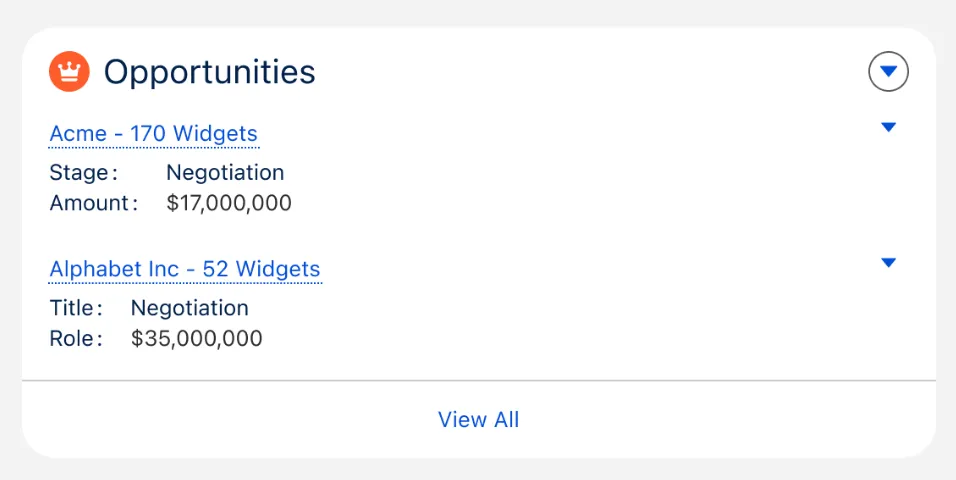Click the orange Opportunities crown icon
Screen dimensions: 956x480
point(69,72)
